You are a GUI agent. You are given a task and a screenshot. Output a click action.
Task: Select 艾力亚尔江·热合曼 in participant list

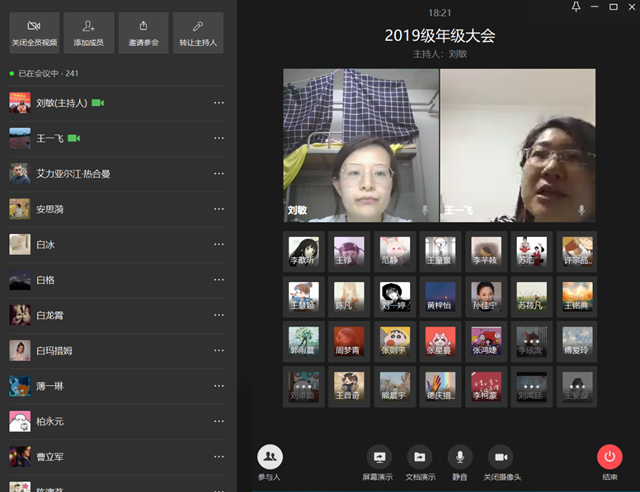coord(73,174)
